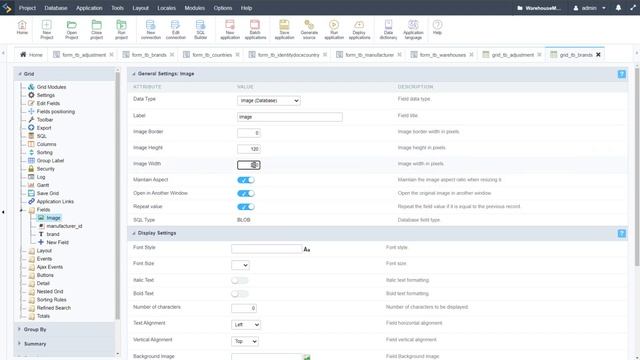640x360 pixels.
Task: Click the General Settings help icon
Action: [621, 74]
